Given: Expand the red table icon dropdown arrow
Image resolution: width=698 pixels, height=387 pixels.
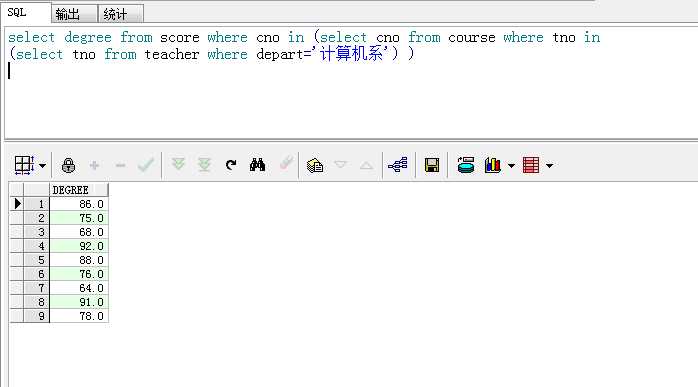Looking at the screenshot, I should (x=550, y=166).
